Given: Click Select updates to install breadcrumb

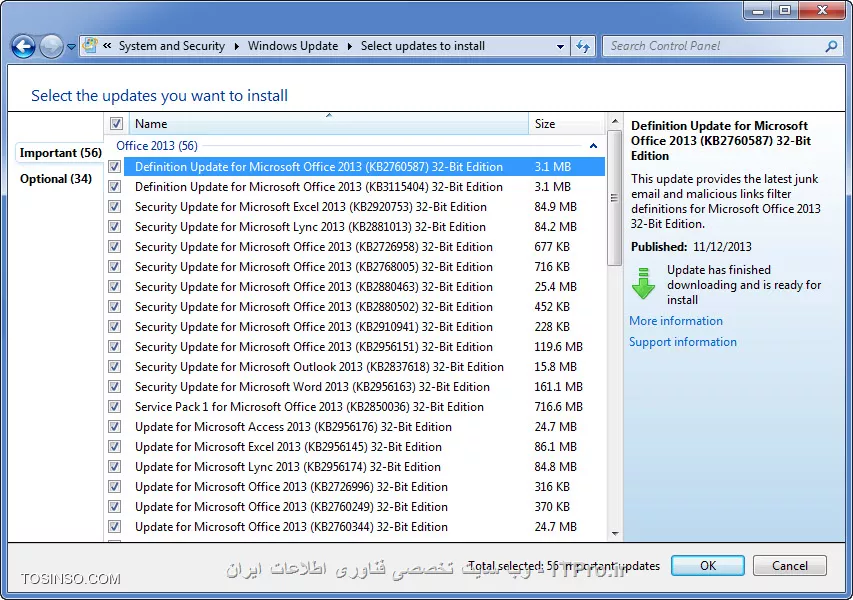Looking at the screenshot, I should [x=423, y=46].
